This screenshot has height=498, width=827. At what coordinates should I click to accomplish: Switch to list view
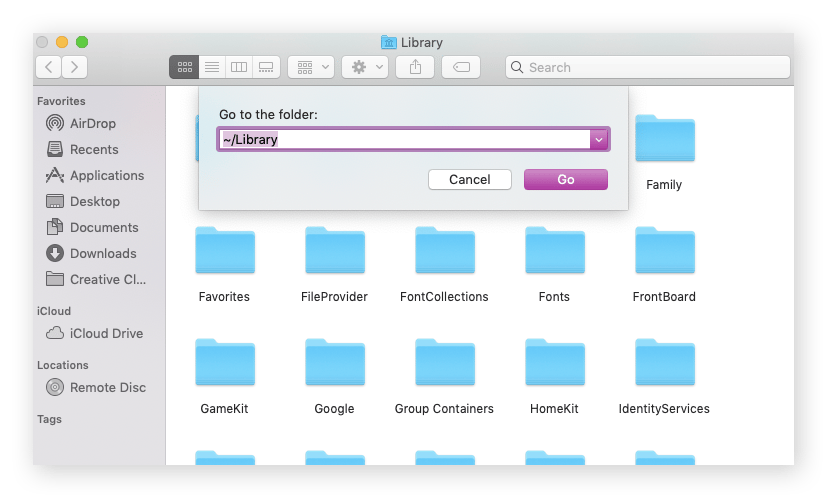pos(212,67)
